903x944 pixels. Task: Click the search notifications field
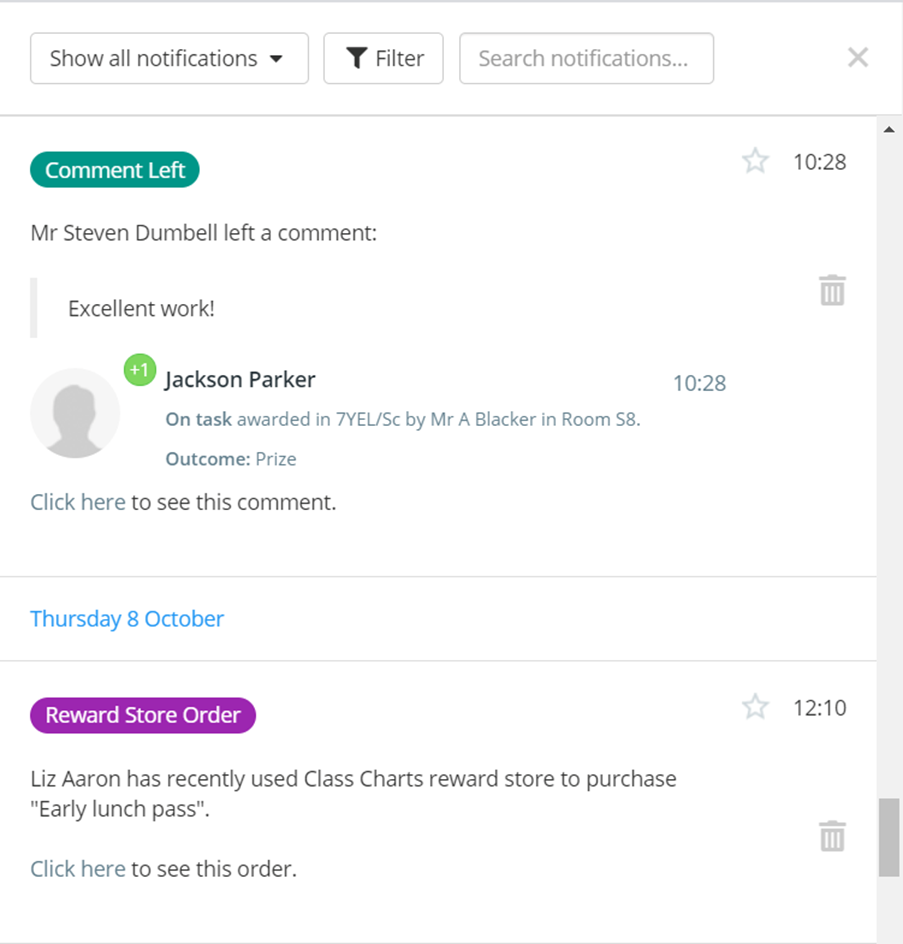[x=586, y=58]
